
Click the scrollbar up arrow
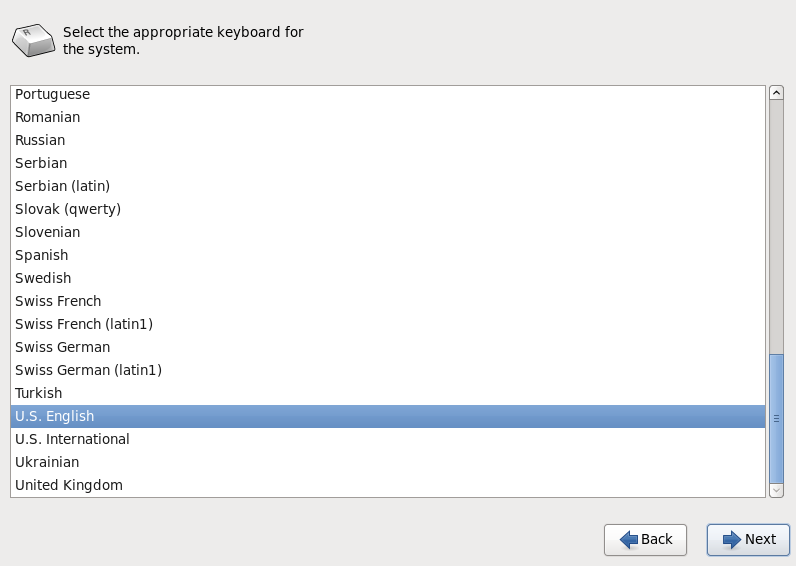776,92
